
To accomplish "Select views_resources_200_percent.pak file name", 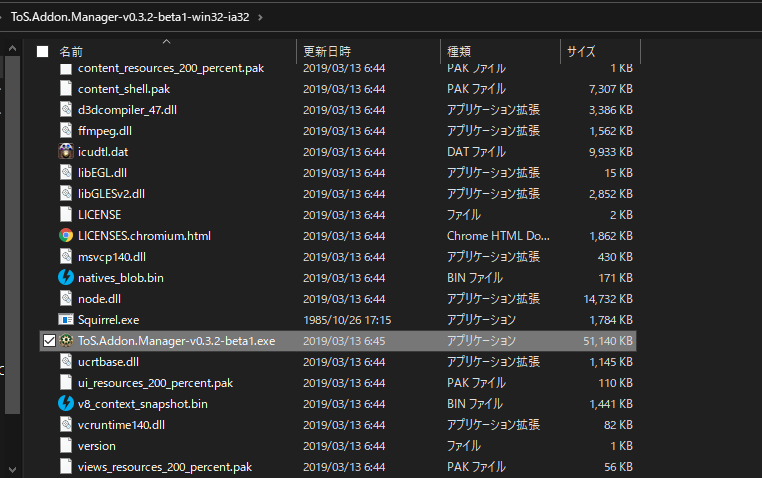I will [x=165, y=467].
